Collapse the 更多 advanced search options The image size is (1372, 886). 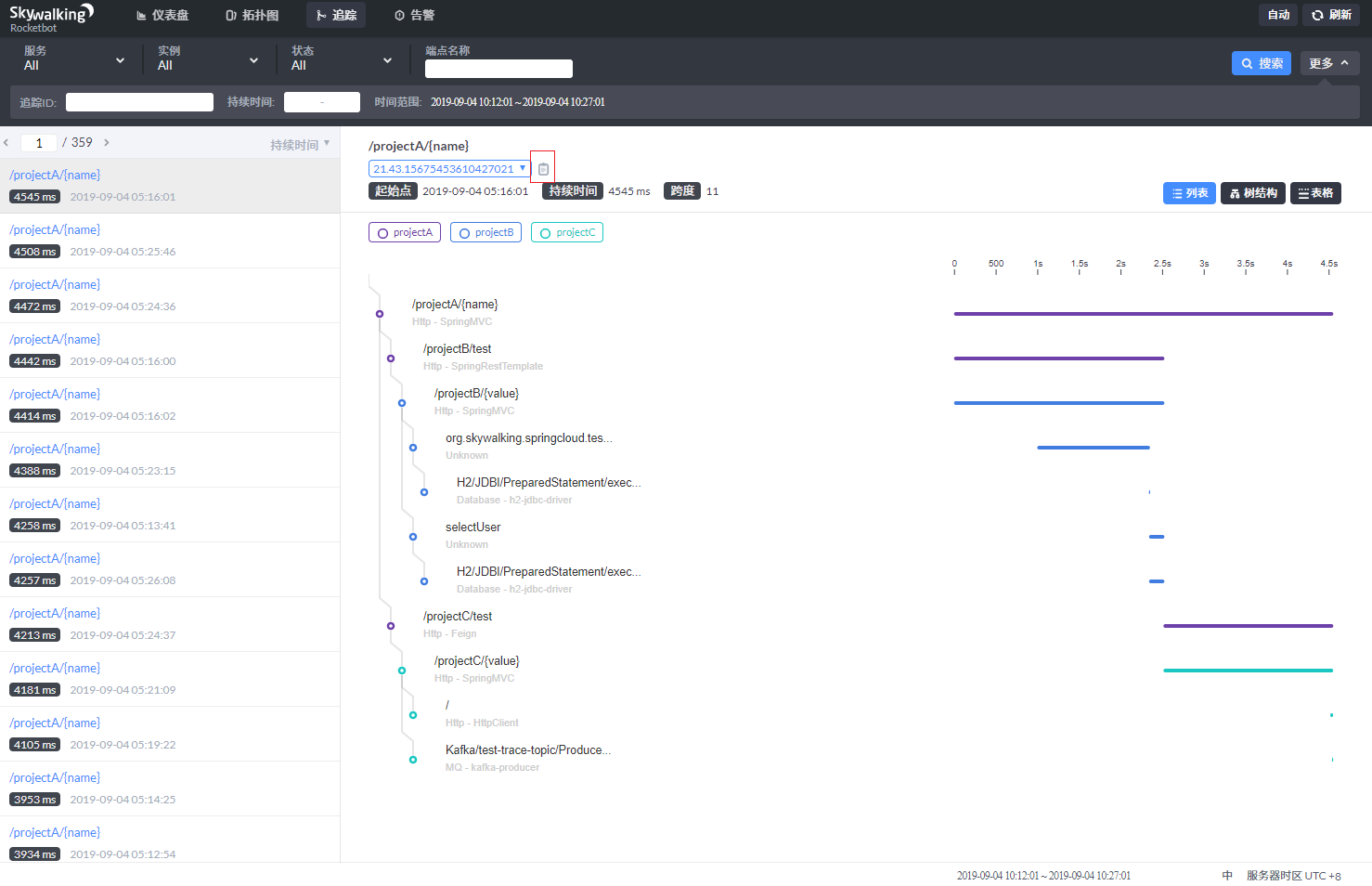click(x=1330, y=63)
